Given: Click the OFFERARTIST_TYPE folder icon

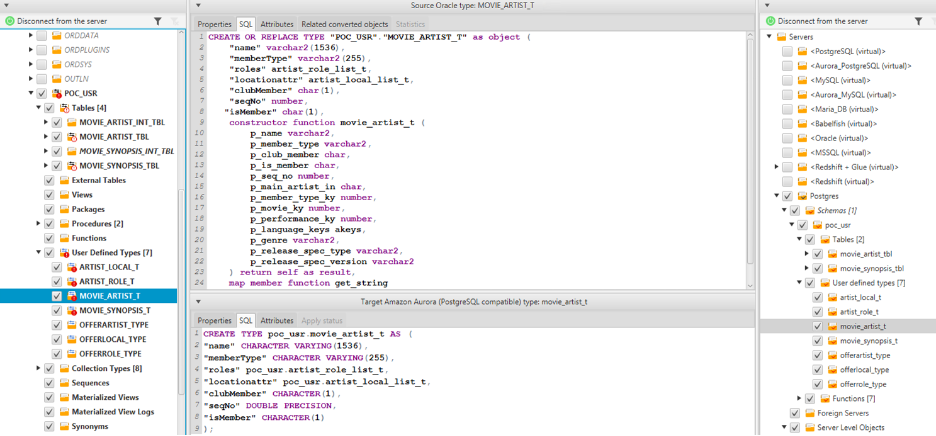Looking at the screenshot, I should 72,325.
